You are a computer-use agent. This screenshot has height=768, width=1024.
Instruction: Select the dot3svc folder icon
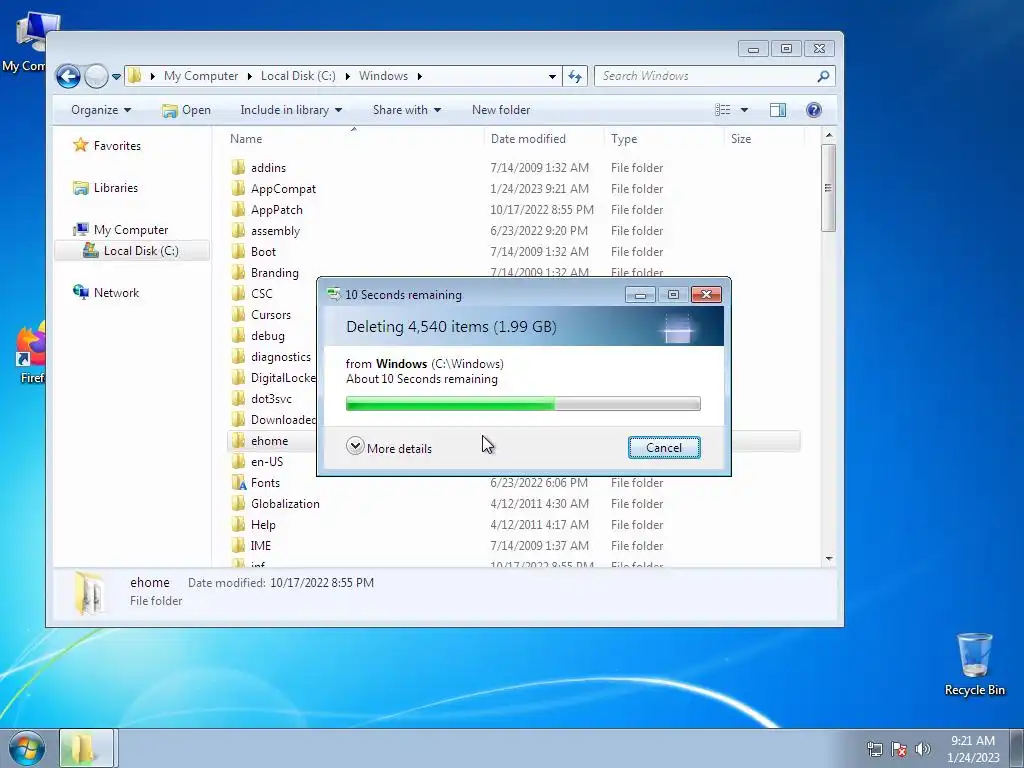coord(239,398)
